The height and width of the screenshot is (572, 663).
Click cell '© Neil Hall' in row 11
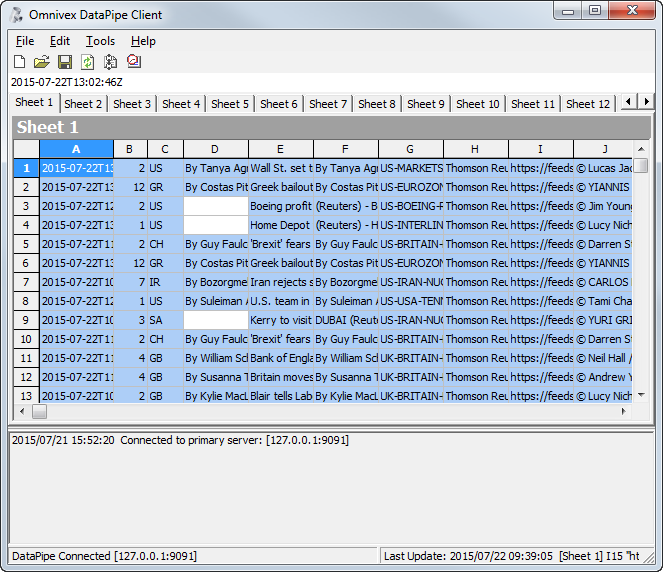tap(603, 359)
